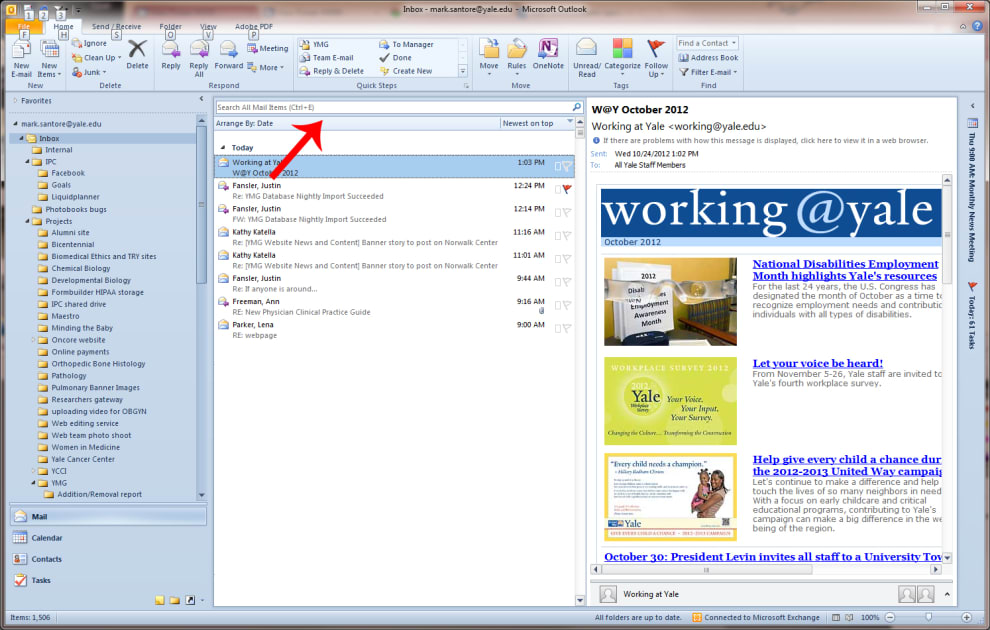
Task: Open Filter E-mail options
Action: 708,72
